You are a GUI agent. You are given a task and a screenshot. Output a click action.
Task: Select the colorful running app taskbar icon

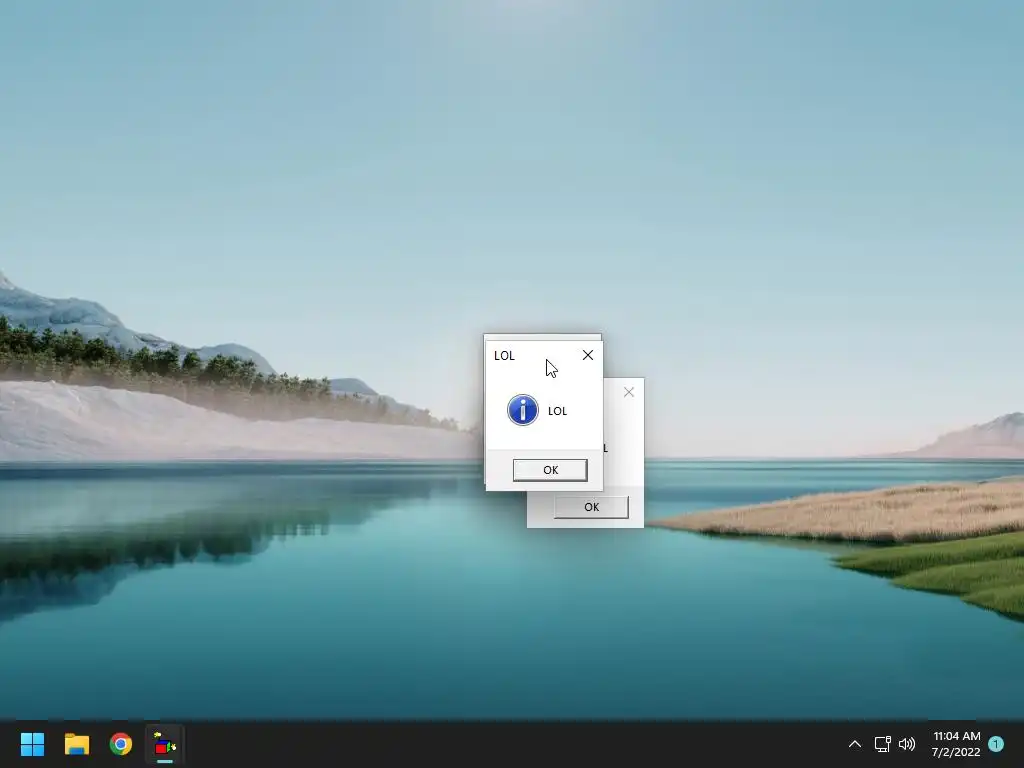pyautogui.click(x=165, y=744)
